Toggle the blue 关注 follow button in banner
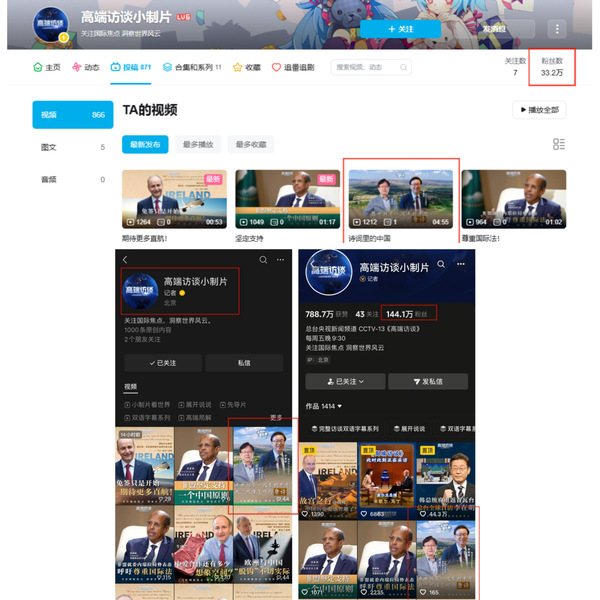The width and height of the screenshot is (600, 600). pos(400,29)
